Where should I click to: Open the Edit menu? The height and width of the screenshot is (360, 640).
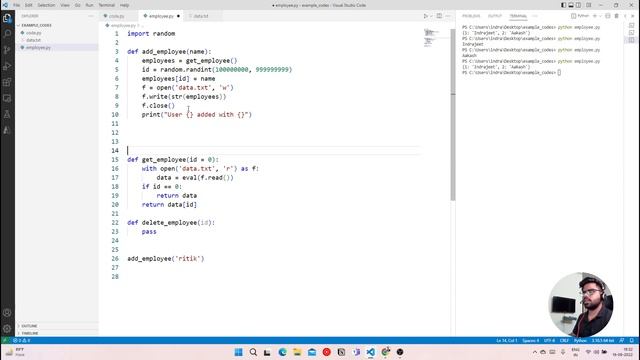pyautogui.click(x=29, y=5)
